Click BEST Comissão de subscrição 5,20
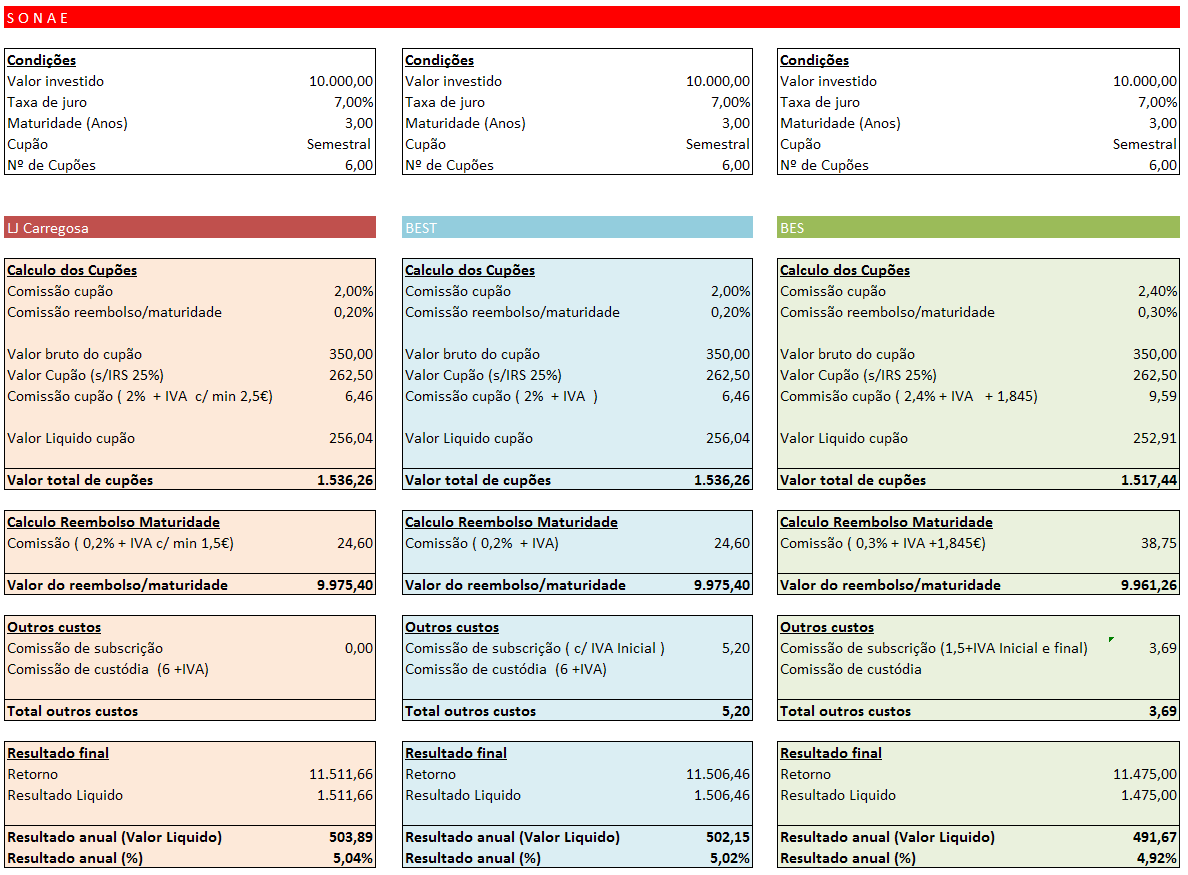Viewport: 1188px width, 875px height. pos(736,648)
